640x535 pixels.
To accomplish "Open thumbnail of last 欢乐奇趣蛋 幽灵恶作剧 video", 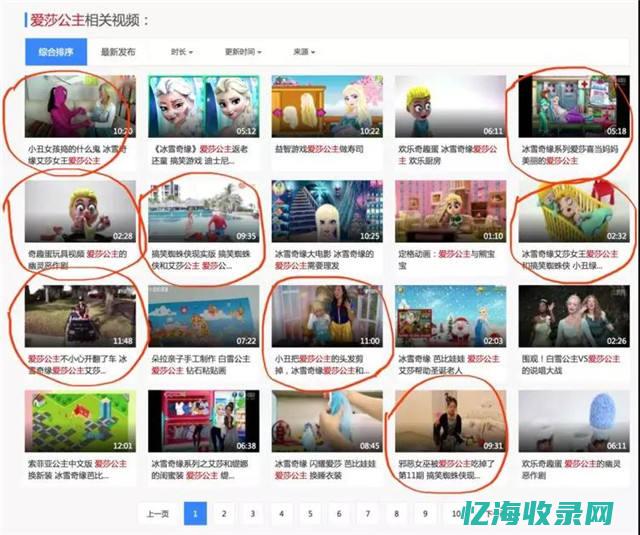I will pos(574,421).
